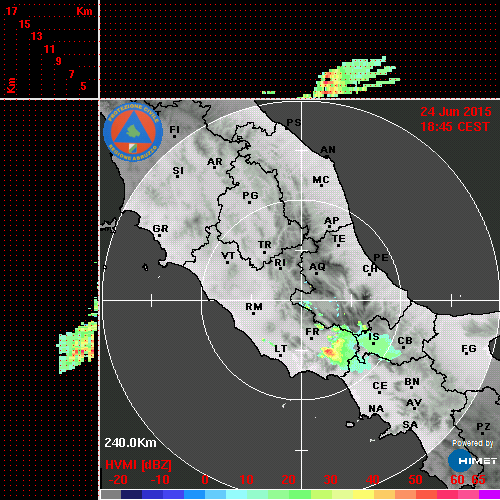Click the 240.0Km range label
Image resolution: width=500 pixels, height=500 pixels.
click(x=130, y=443)
